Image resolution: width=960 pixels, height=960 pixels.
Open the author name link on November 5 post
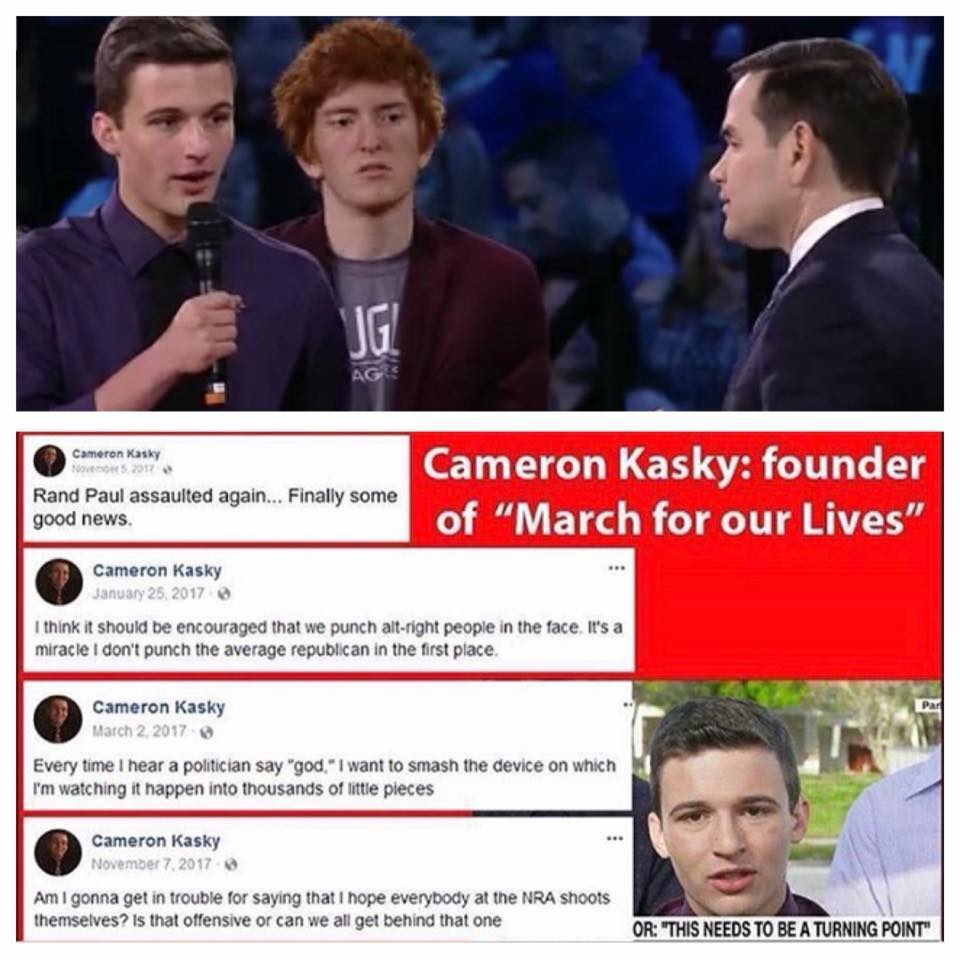pyautogui.click(x=116, y=454)
